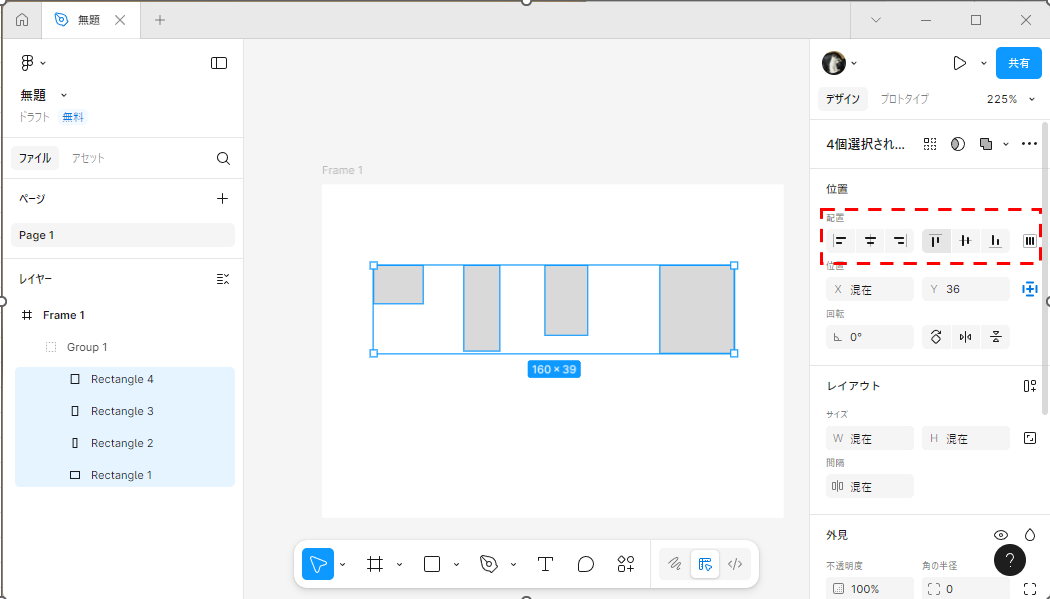Align selection to the left
The image size is (1050, 599).
click(x=840, y=241)
